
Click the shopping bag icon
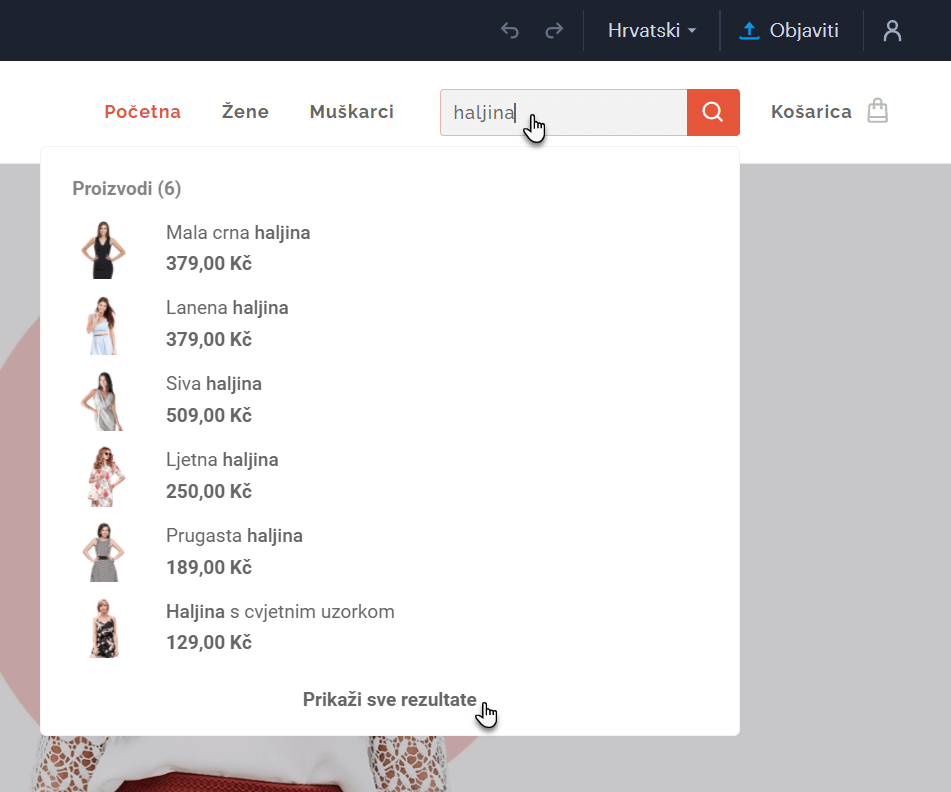(878, 111)
